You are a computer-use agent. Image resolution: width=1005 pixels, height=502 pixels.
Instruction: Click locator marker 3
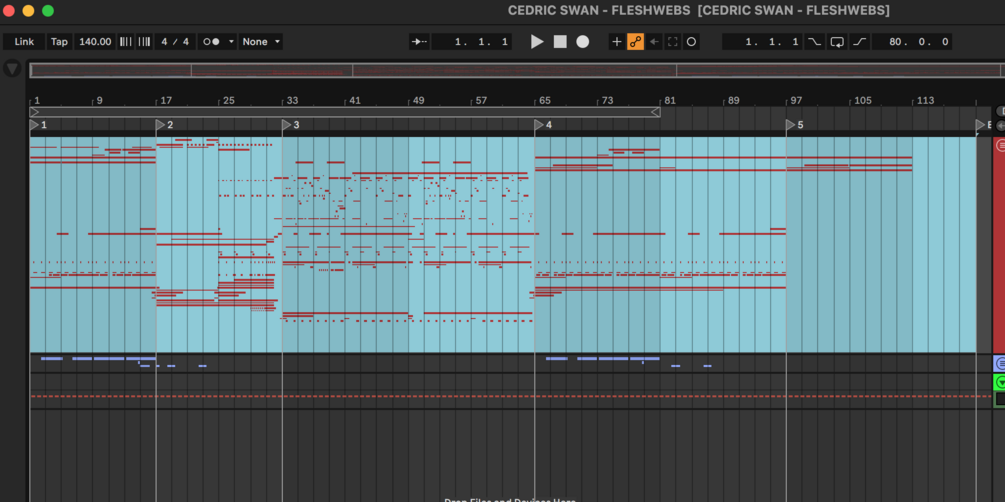tap(288, 124)
